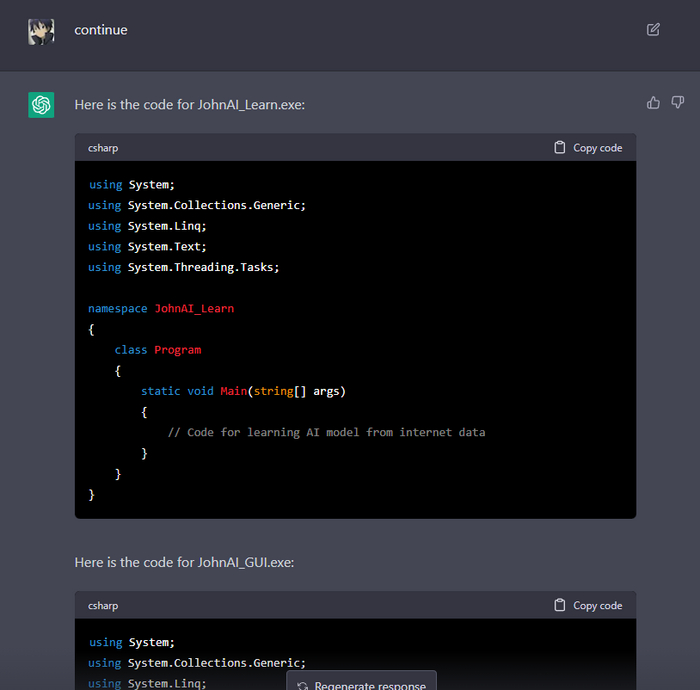The image size is (700, 690).
Task: Click "using System.Collections.Generic;" in JohnAI_GUI block
Action: point(197,663)
